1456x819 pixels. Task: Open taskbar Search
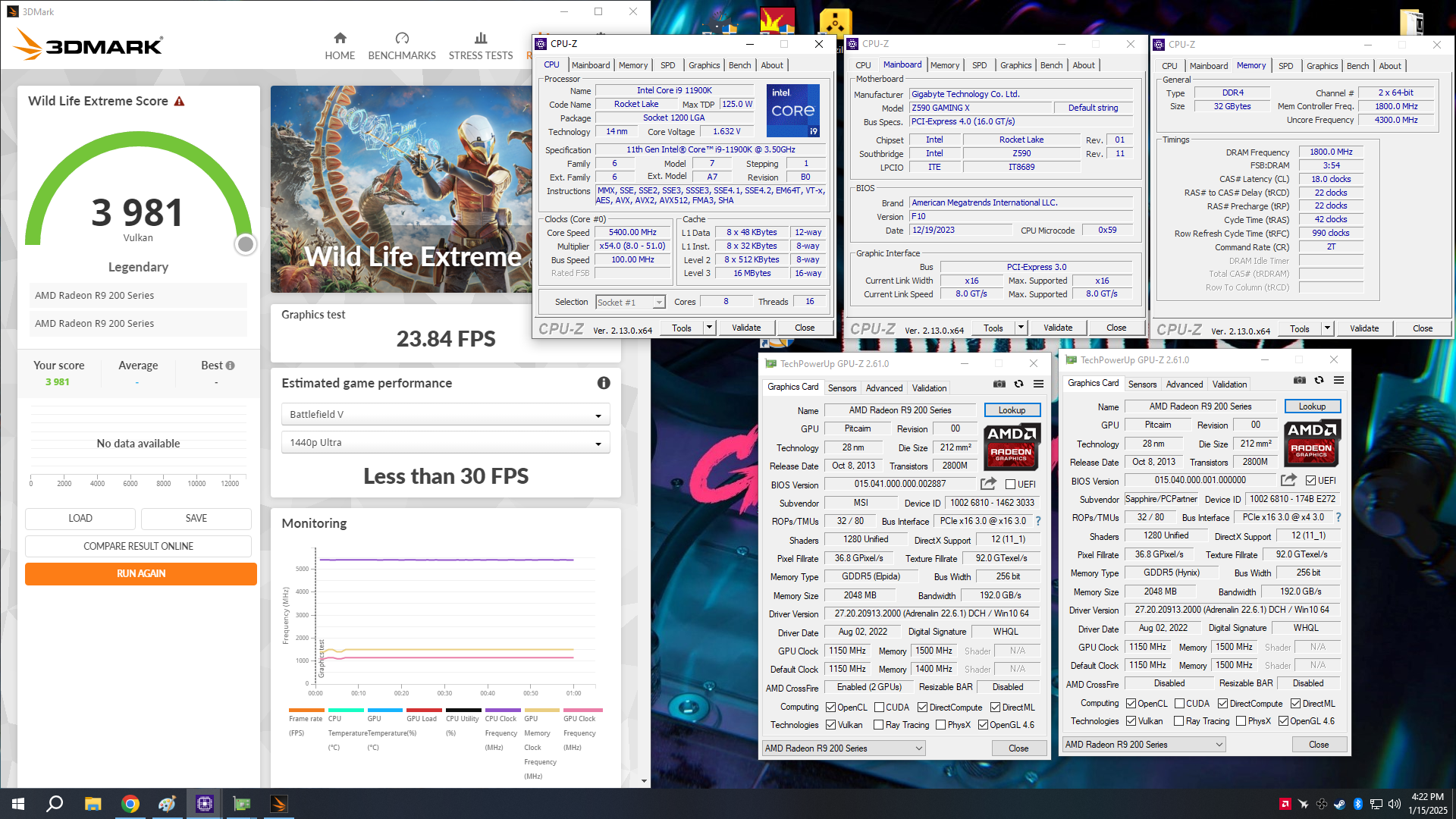tap(55, 804)
